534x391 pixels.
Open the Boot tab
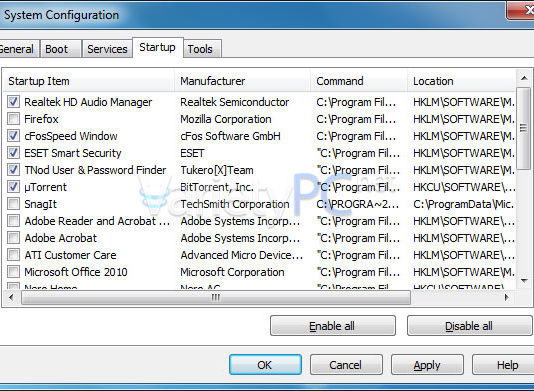point(60,49)
